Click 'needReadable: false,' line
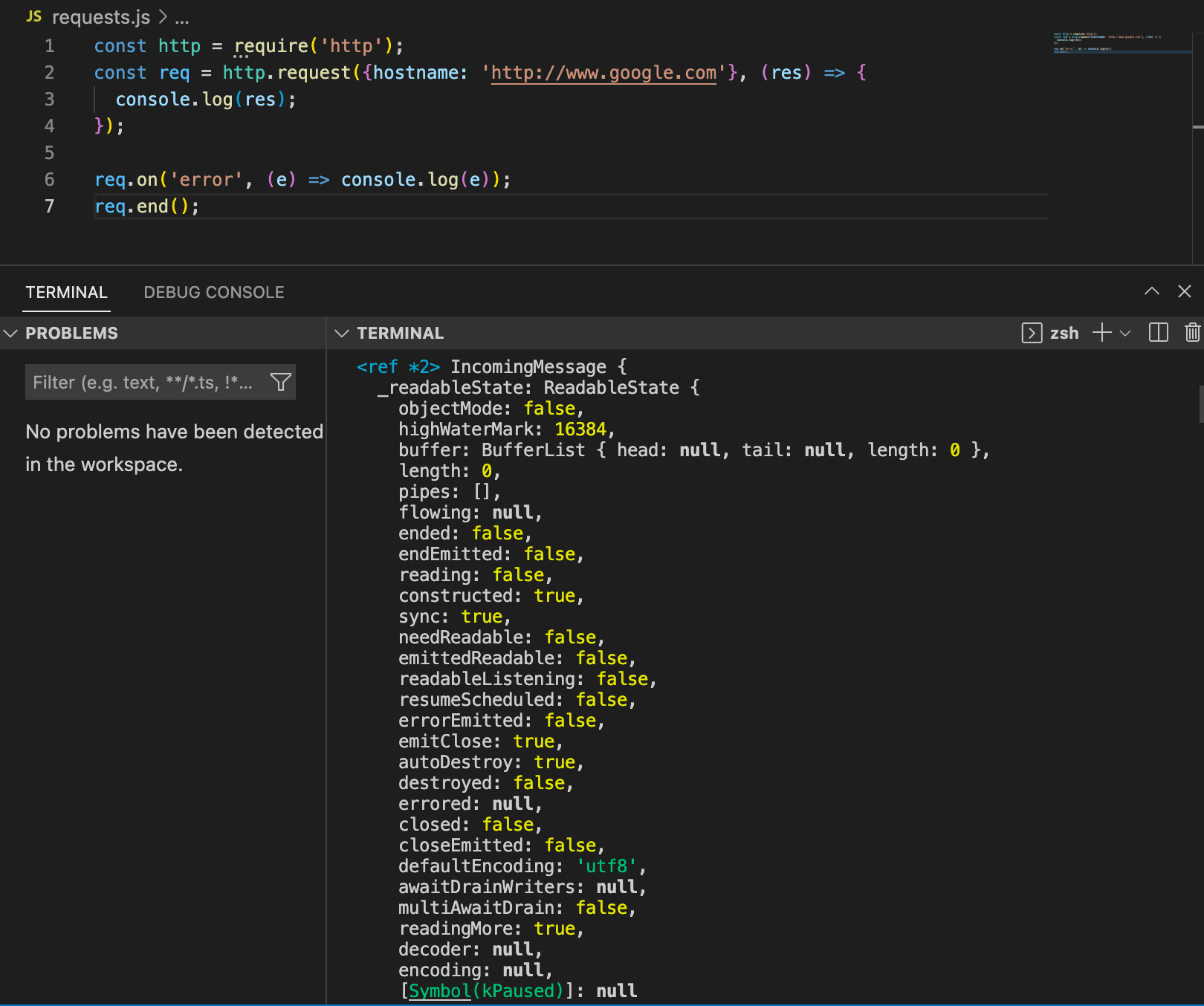This screenshot has width=1204, height=1006. pos(502,637)
